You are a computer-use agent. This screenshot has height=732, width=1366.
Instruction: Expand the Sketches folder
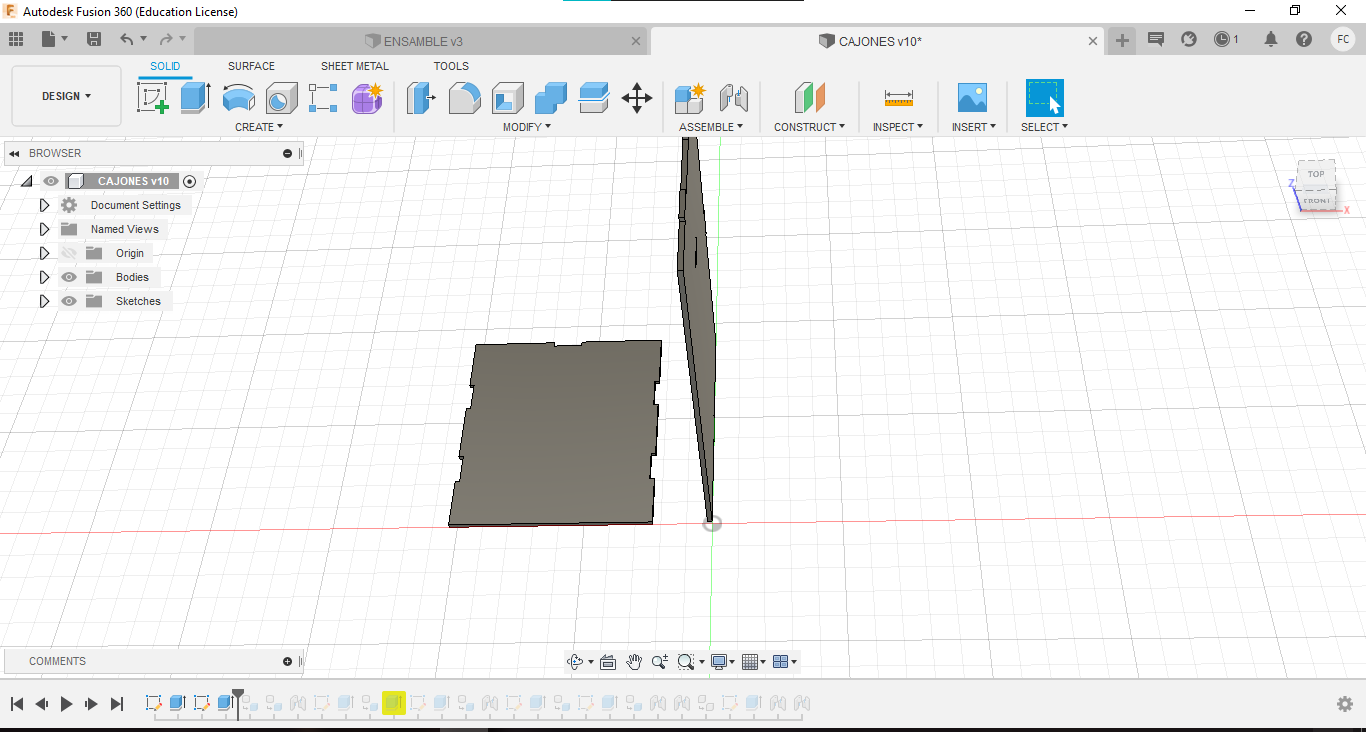point(44,301)
